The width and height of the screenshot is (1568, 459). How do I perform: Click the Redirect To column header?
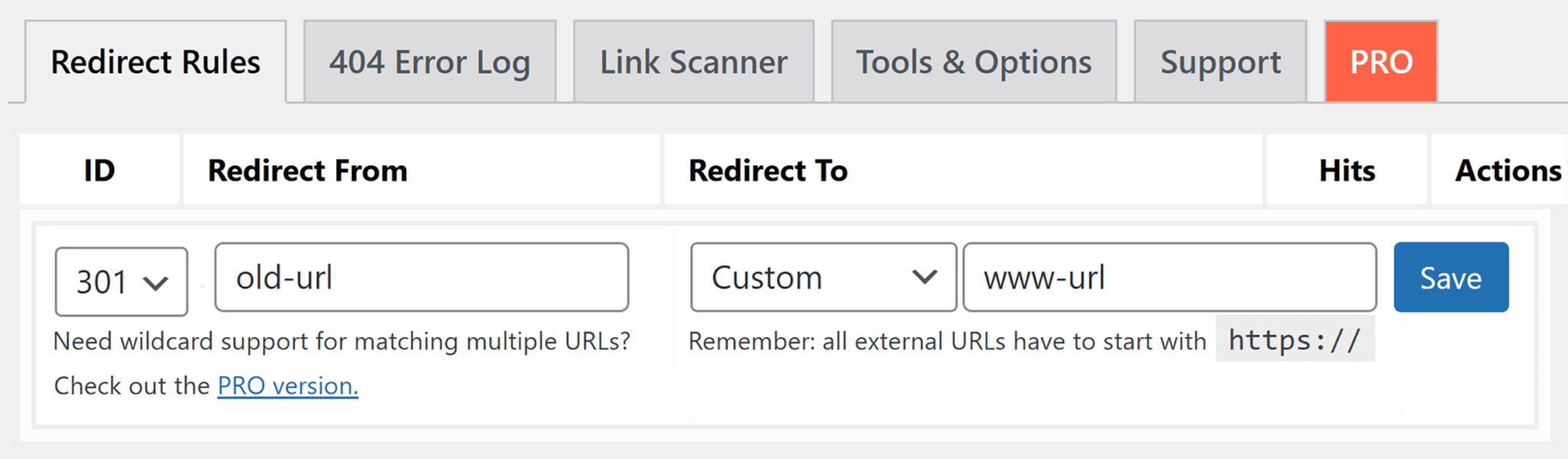coord(769,170)
